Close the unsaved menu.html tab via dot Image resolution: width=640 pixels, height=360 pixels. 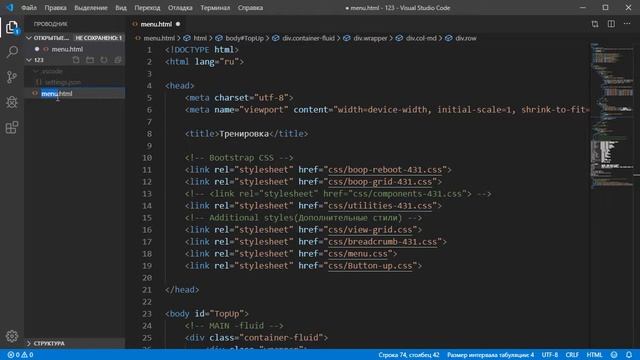pos(178,24)
